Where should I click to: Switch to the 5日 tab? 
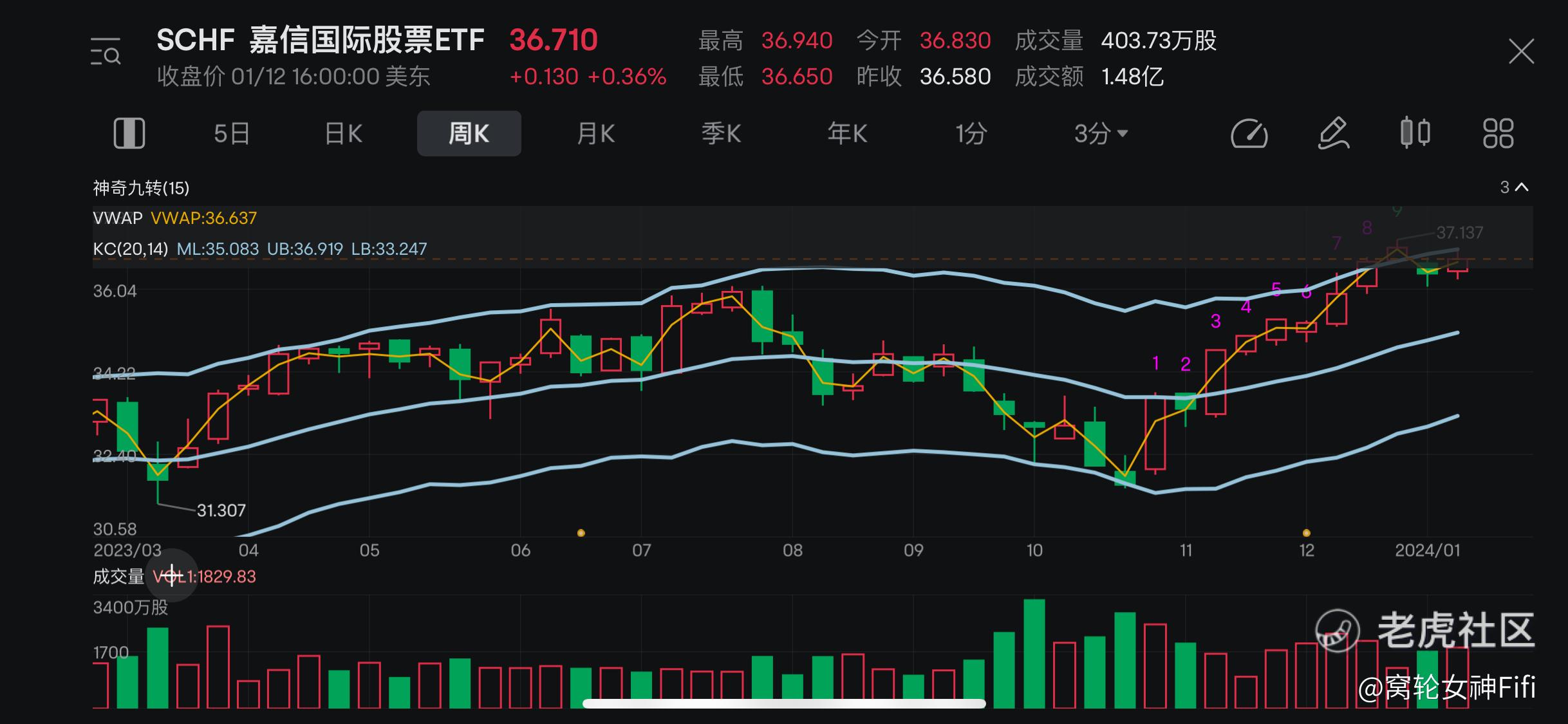[x=231, y=134]
